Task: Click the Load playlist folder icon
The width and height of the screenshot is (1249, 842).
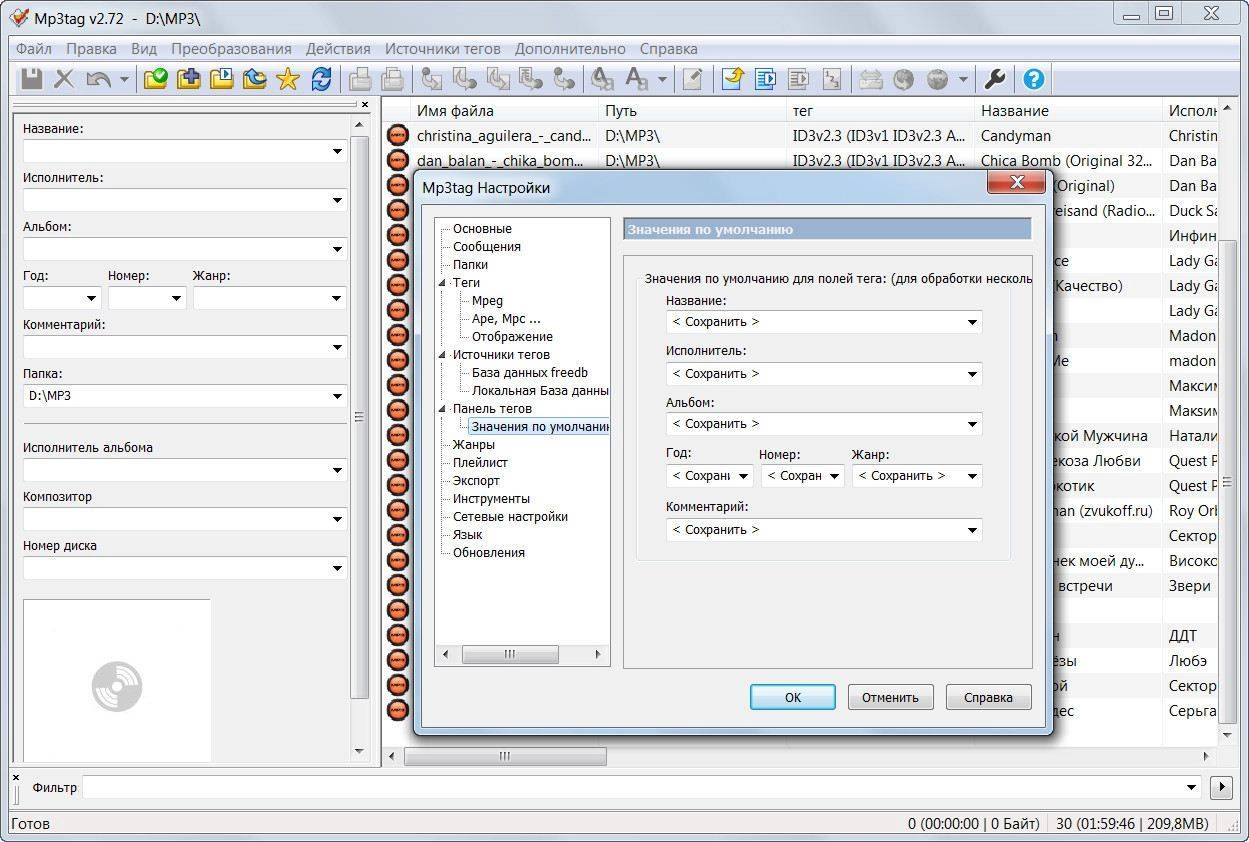Action: tap(221, 79)
